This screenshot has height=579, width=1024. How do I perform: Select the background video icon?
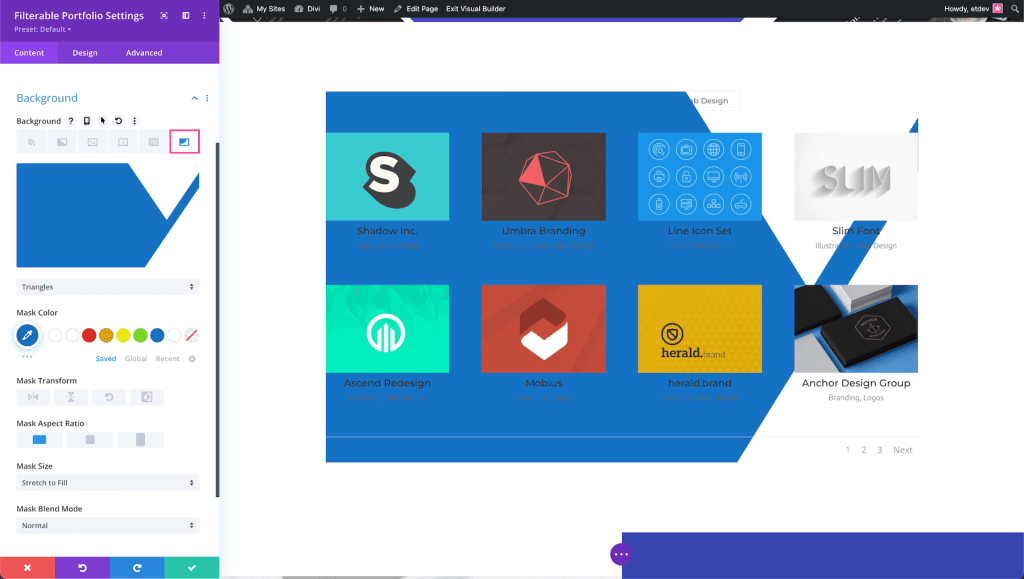point(121,141)
